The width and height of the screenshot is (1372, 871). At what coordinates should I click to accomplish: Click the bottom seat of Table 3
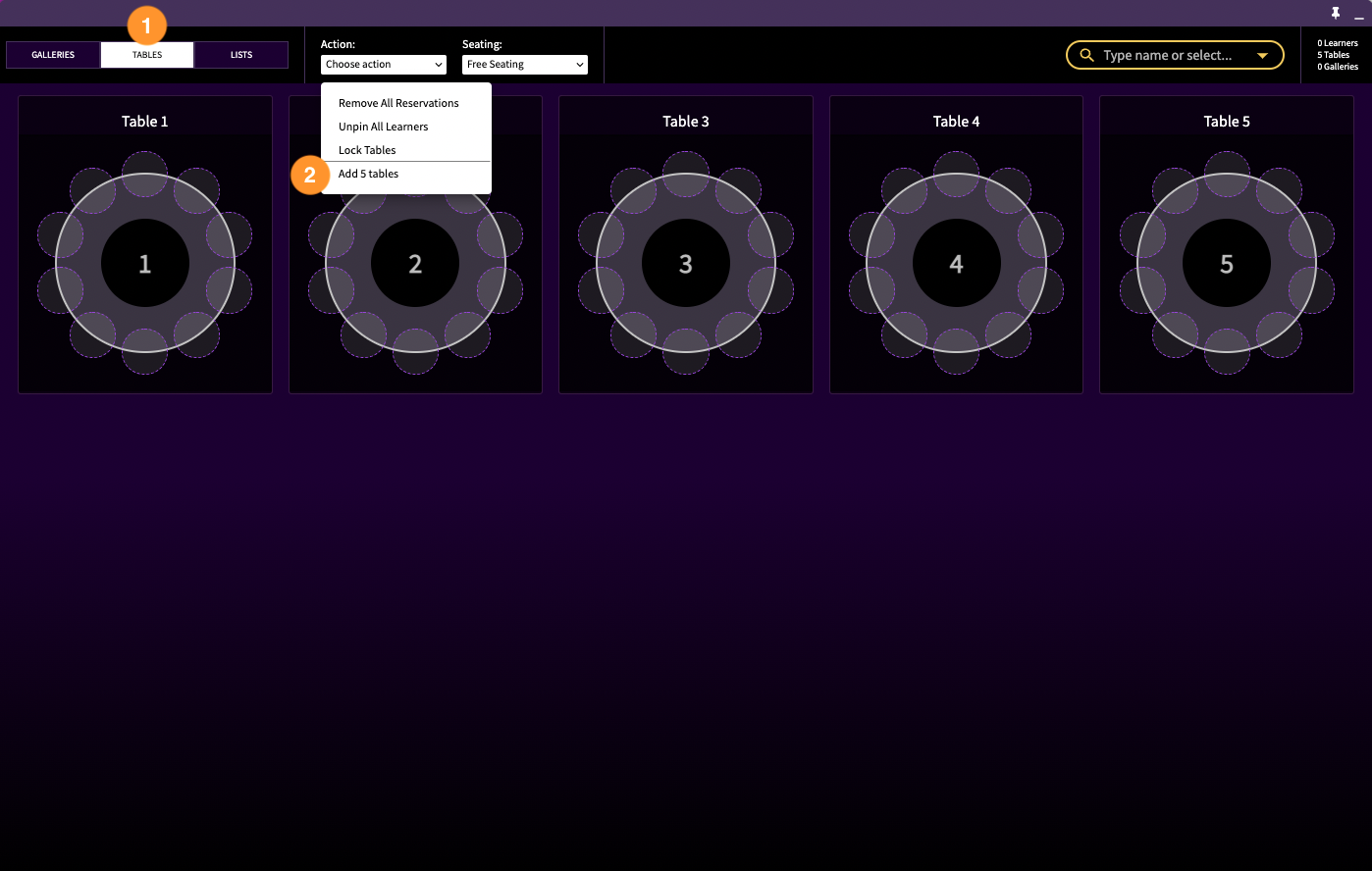tap(686, 351)
